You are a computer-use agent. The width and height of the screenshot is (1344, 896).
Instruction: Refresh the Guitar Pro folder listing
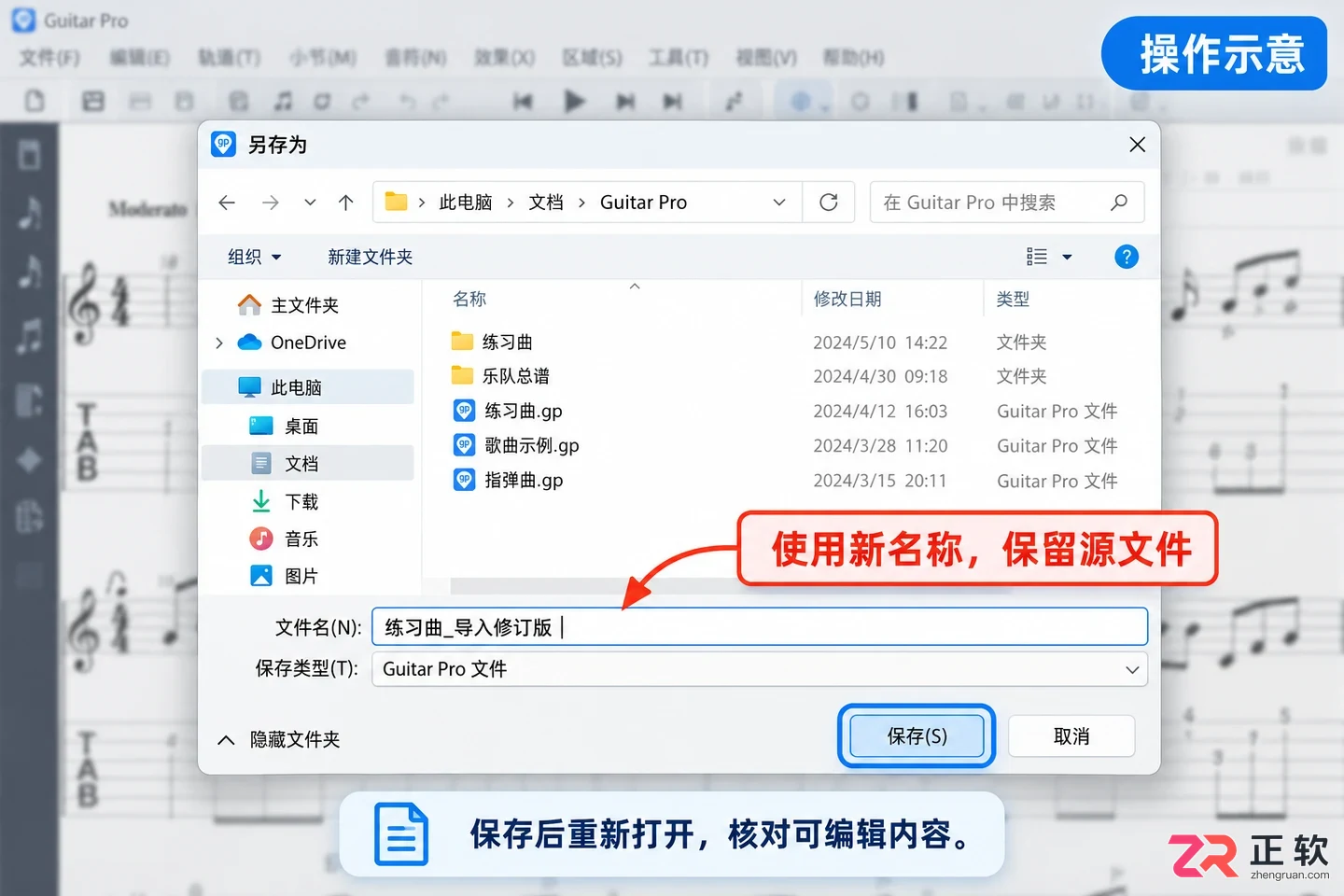pyautogui.click(x=829, y=203)
